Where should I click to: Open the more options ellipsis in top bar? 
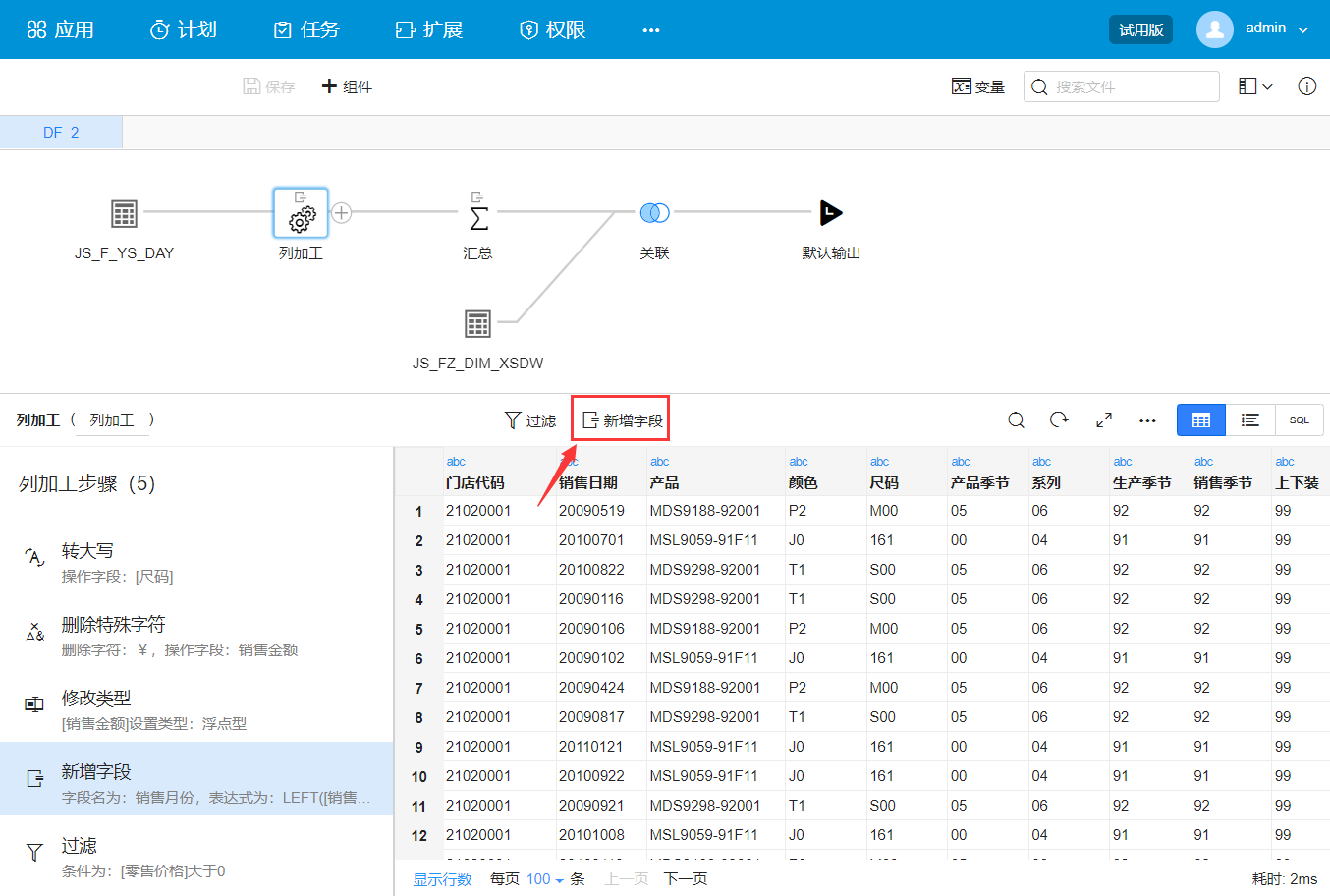(651, 30)
